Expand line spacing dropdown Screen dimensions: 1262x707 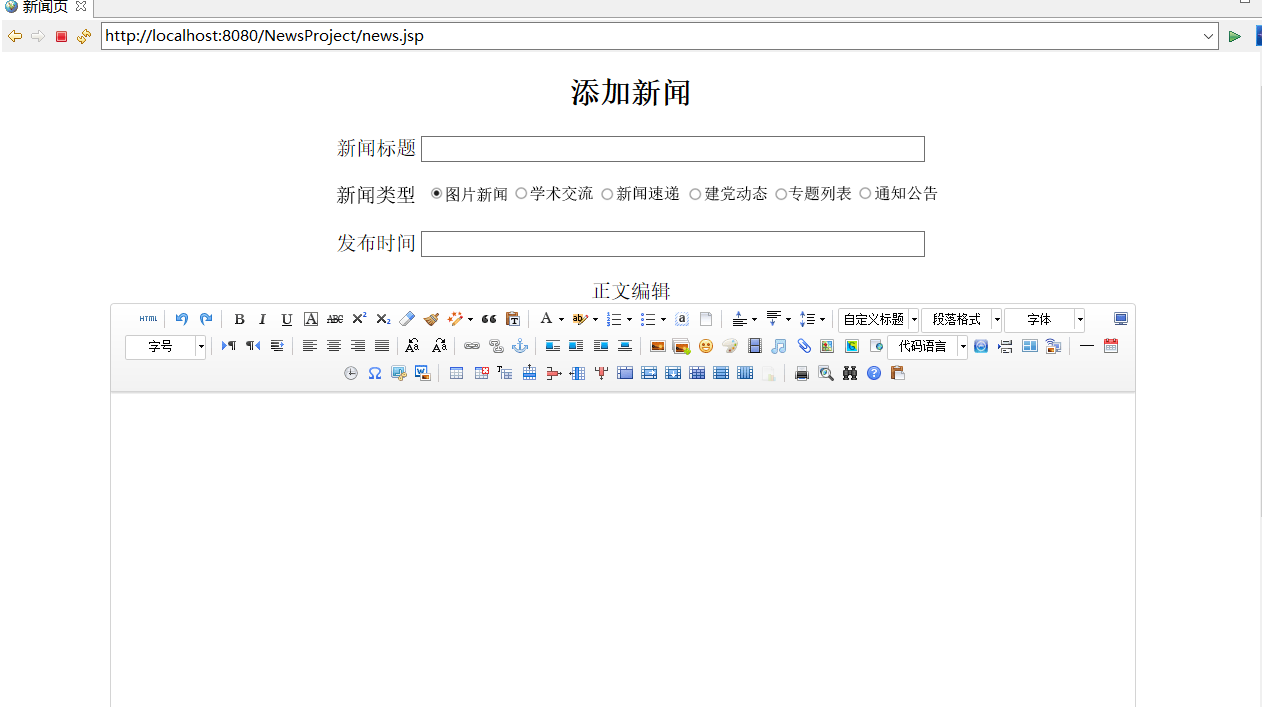822,320
